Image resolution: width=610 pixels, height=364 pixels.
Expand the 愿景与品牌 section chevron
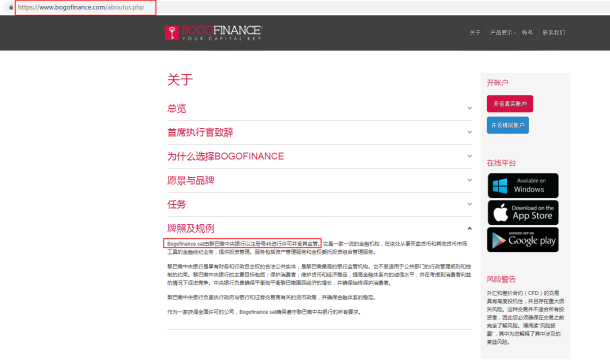(x=470, y=180)
